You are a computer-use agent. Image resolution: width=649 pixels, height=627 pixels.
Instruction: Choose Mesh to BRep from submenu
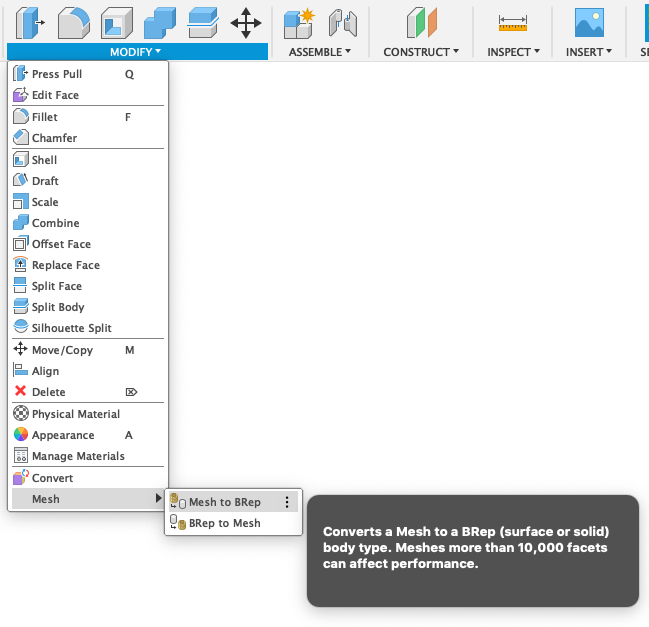[x=225, y=502]
